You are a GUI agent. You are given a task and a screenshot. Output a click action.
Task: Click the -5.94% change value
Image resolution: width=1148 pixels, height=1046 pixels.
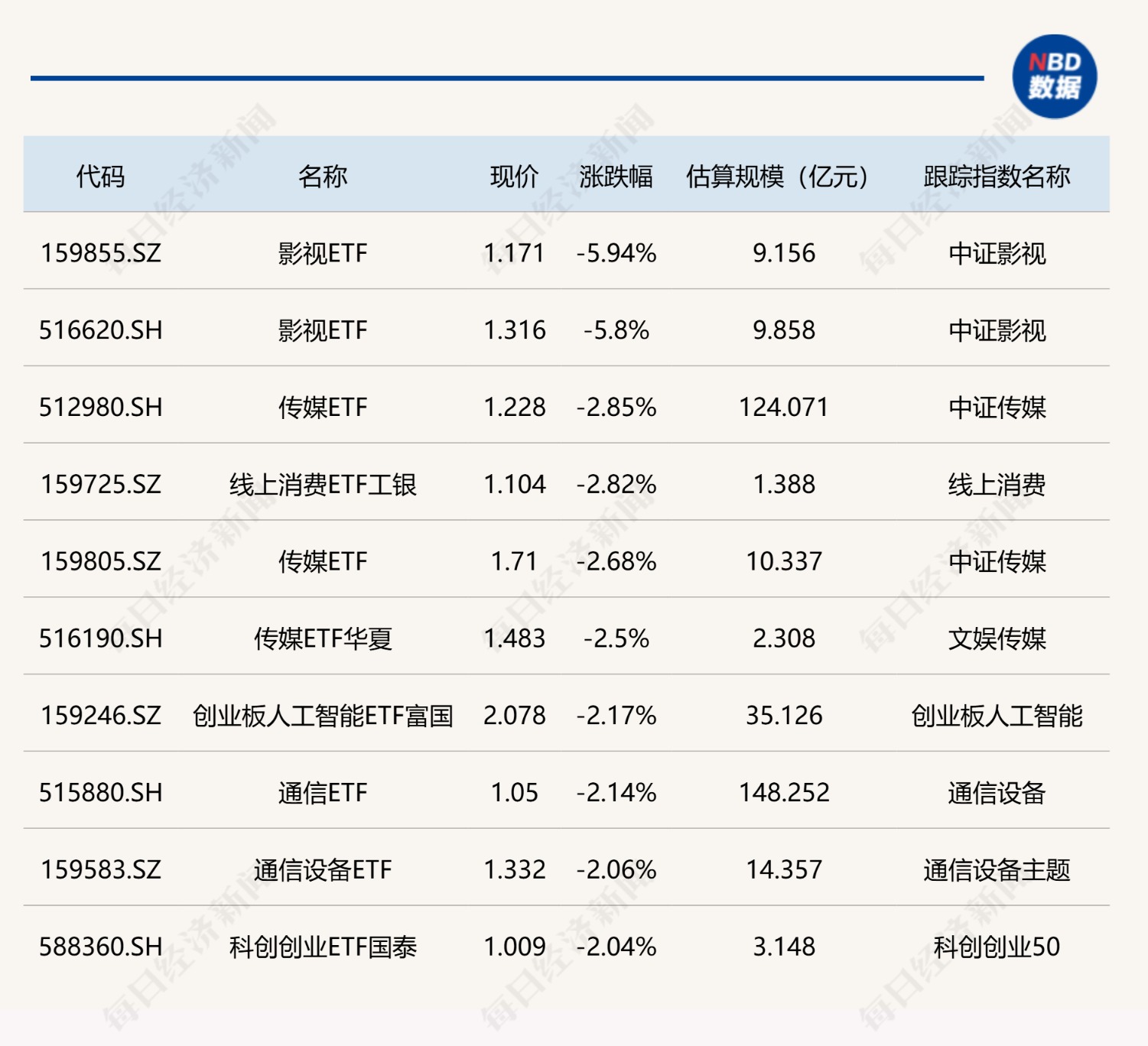(x=616, y=253)
